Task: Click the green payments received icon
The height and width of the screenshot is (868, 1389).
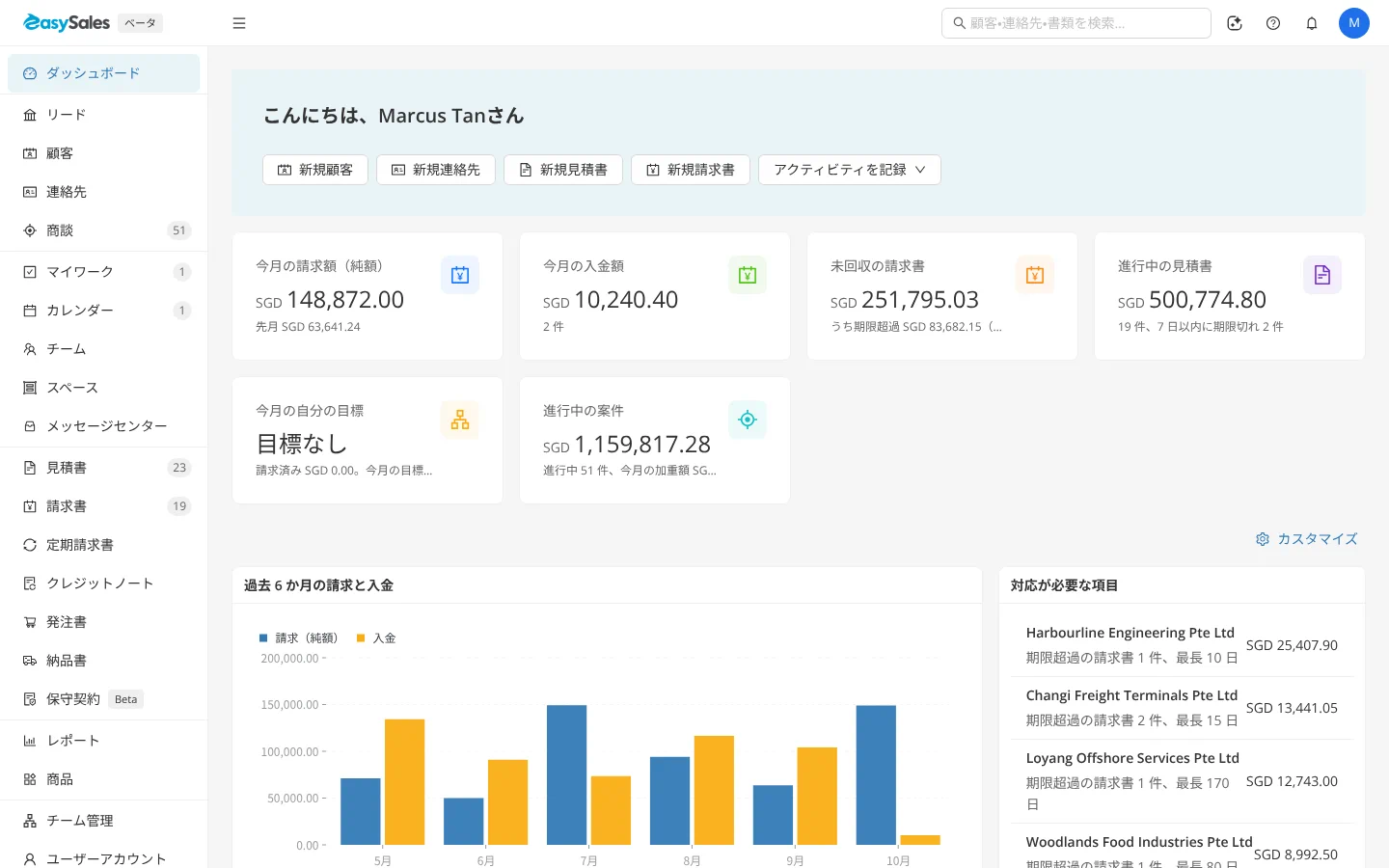Action: [x=748, y=275]
